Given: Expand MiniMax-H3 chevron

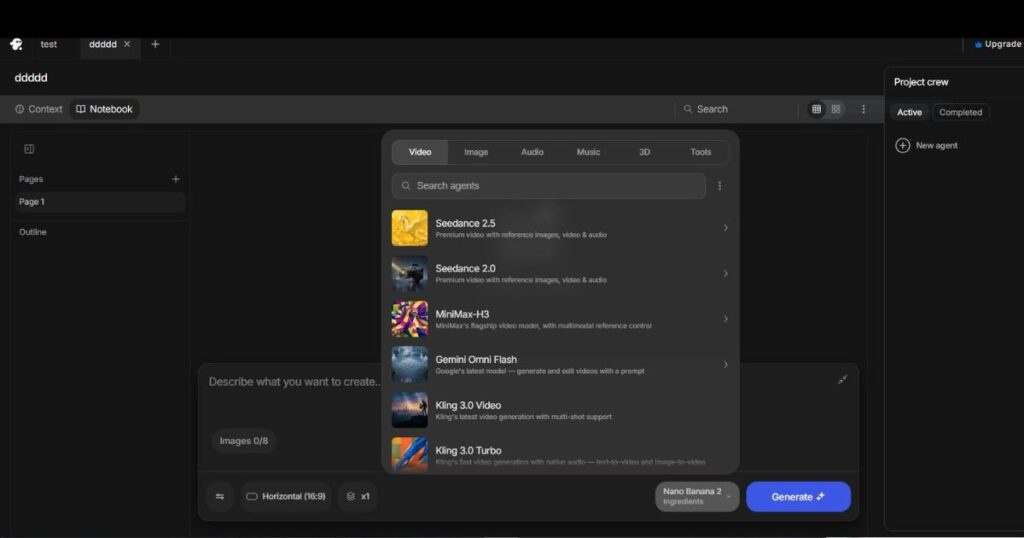Looking at the screenshot, I should pyautogui.click(x=726, y=319).
